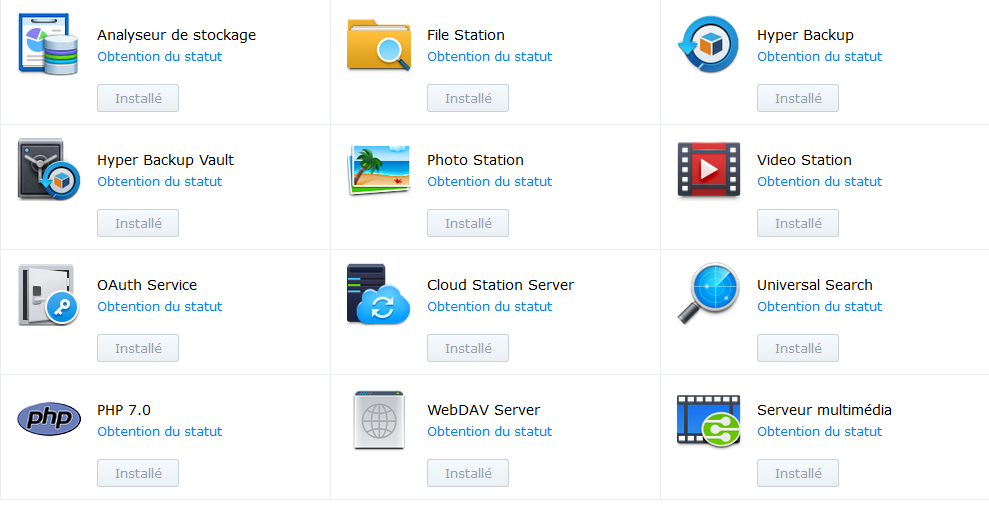Select the Hyper Backup icon
989x511 pixels.
(x=708, y=45)
